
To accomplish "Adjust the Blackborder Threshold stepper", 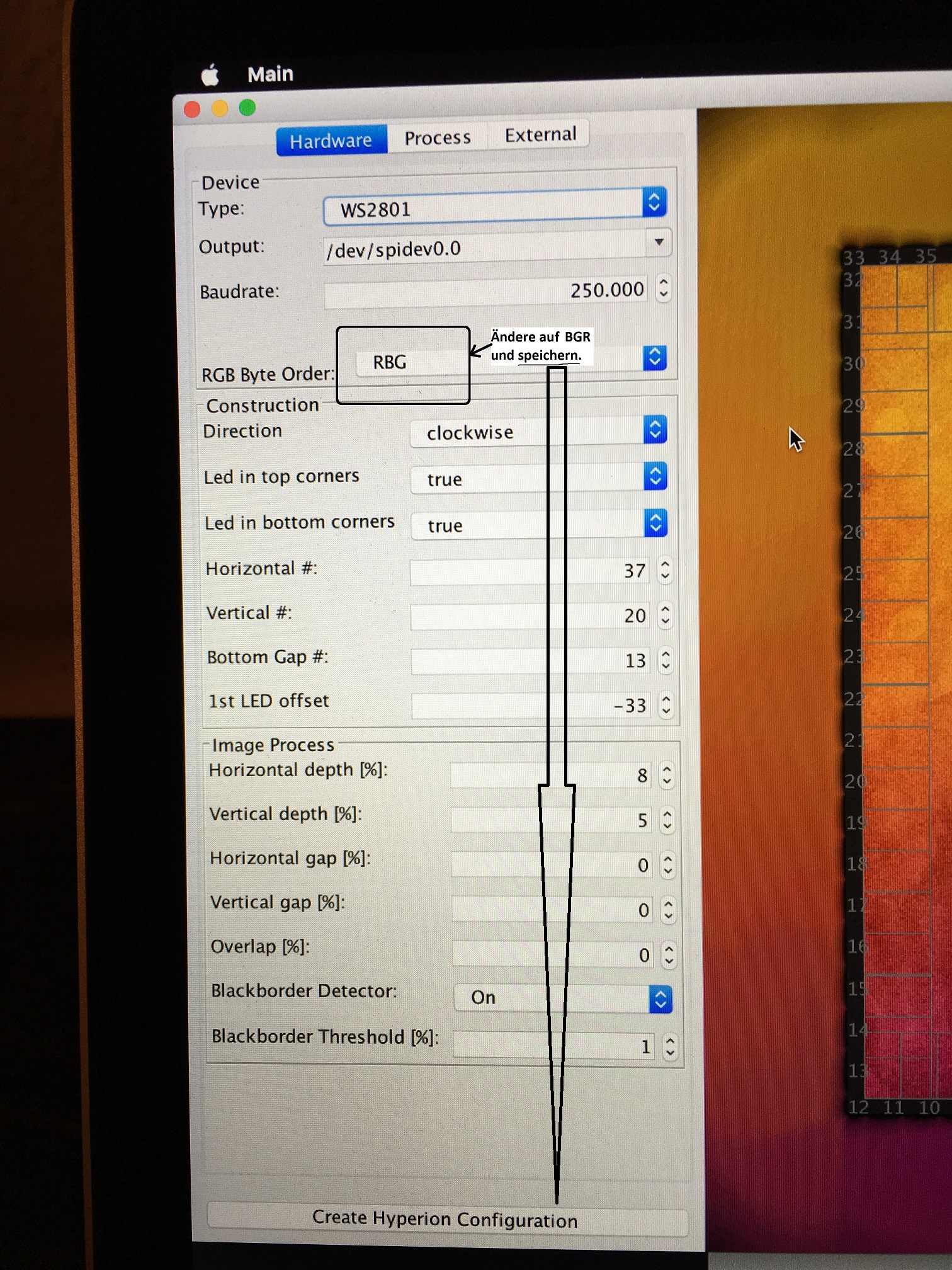I will click(x=670, y=1046).
